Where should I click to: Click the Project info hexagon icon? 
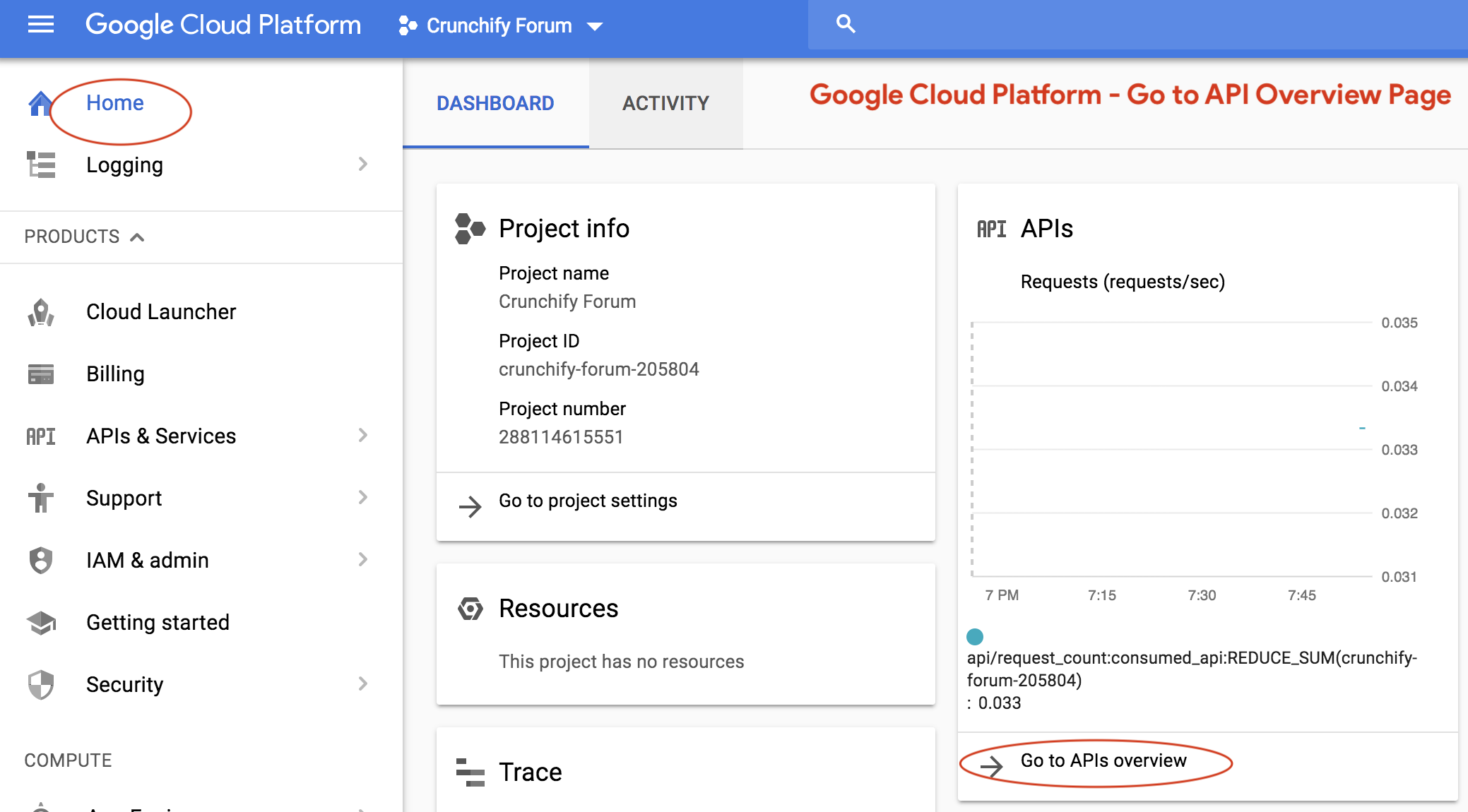(x=470, y=229)
